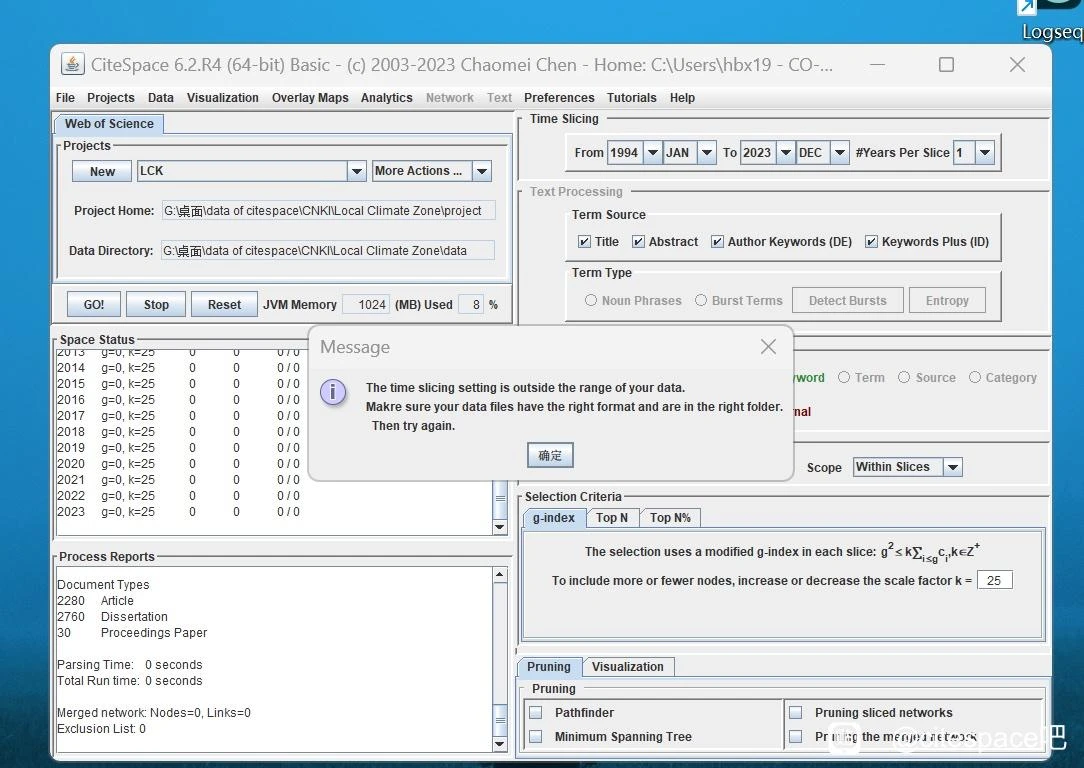Open the File menu
The width and height of the screenshot is (1084, 768).
coord(65,97)
